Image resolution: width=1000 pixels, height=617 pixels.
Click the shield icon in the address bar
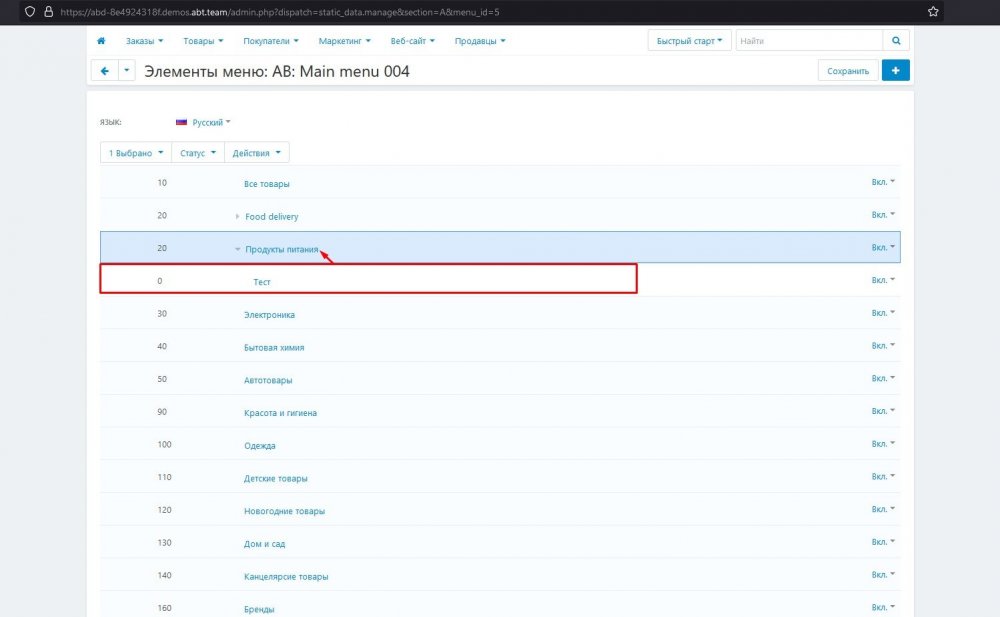click(x=29, y=11)
